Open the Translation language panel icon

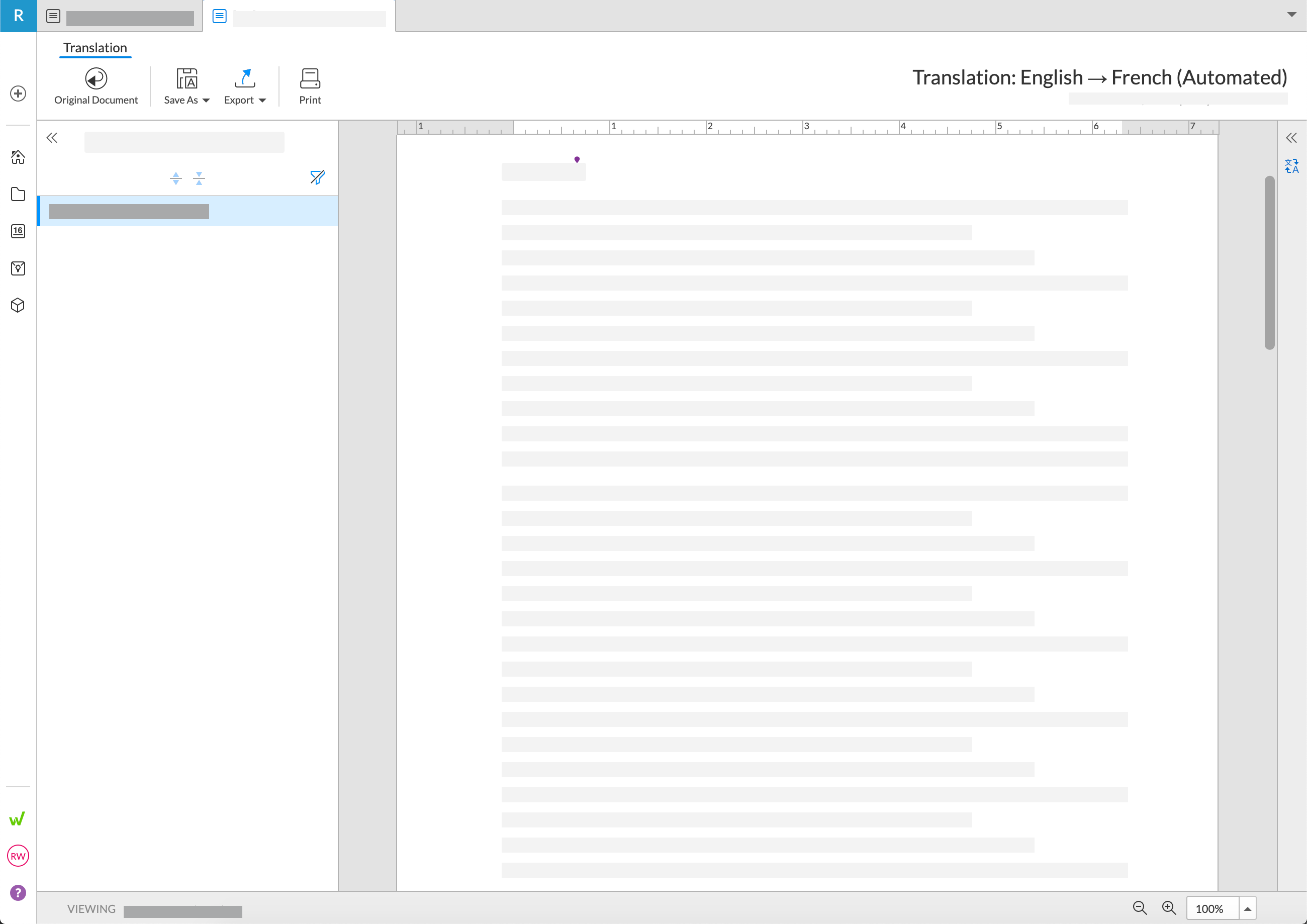pos(1291,166)
